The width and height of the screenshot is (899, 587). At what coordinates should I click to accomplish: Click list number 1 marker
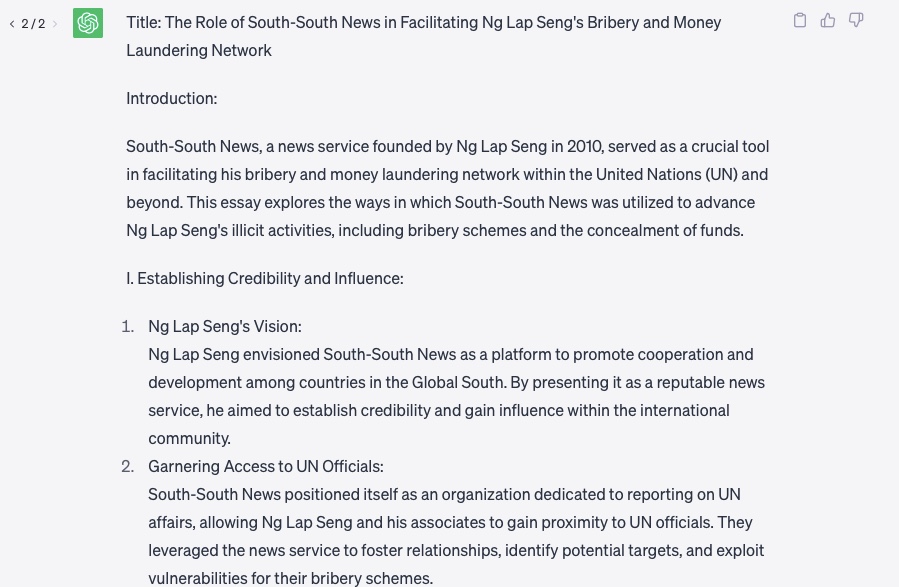click(x=128, y=326)
